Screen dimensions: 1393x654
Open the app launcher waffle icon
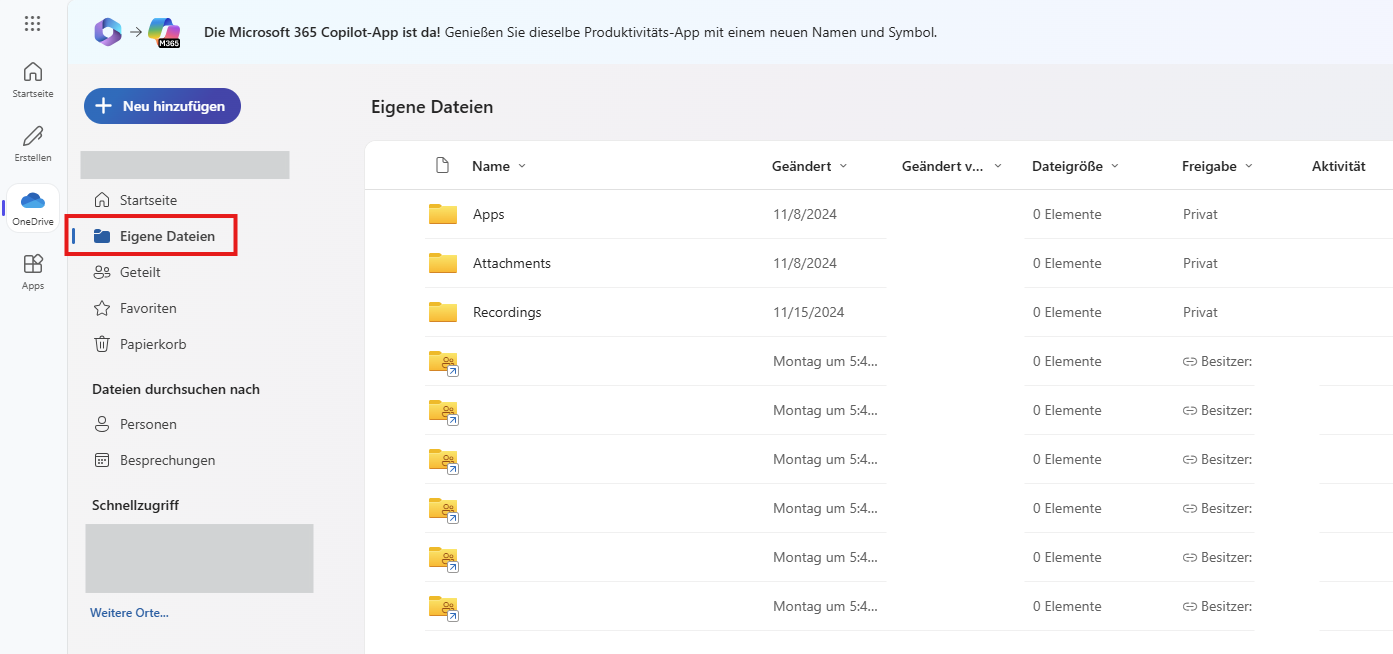click(33, 24)
